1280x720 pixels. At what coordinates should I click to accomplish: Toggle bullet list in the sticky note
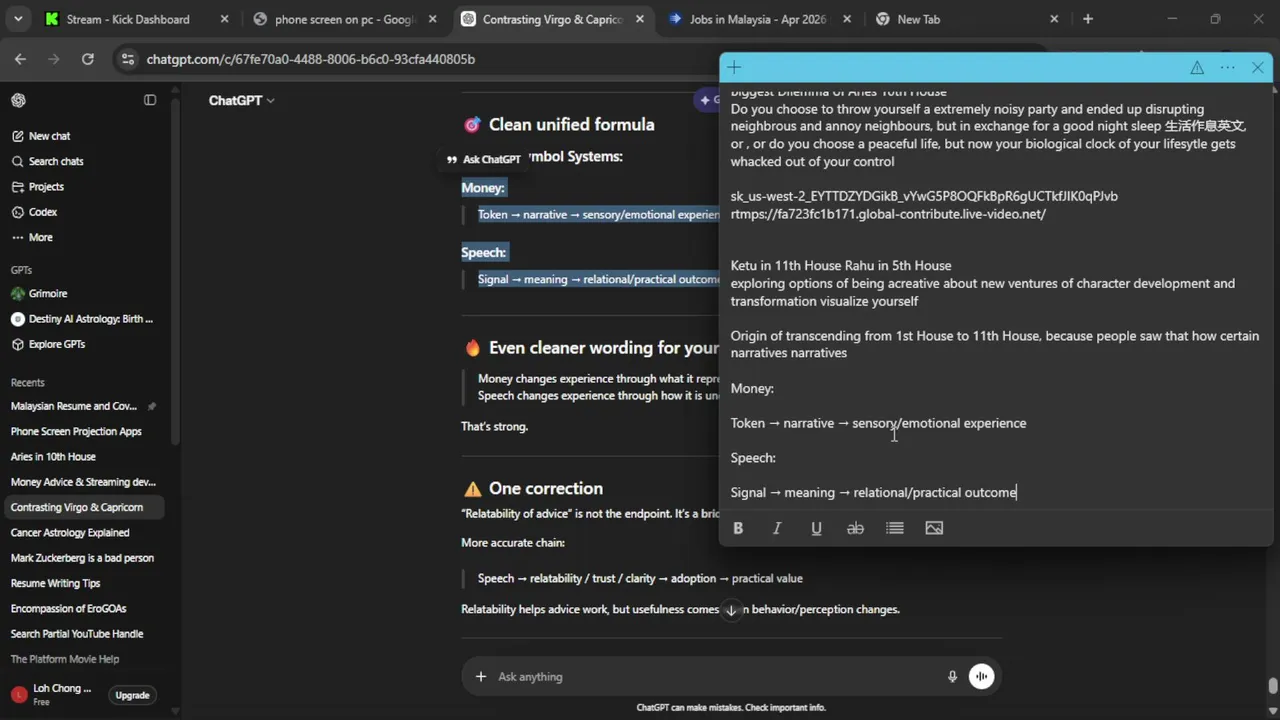[895, 528]
